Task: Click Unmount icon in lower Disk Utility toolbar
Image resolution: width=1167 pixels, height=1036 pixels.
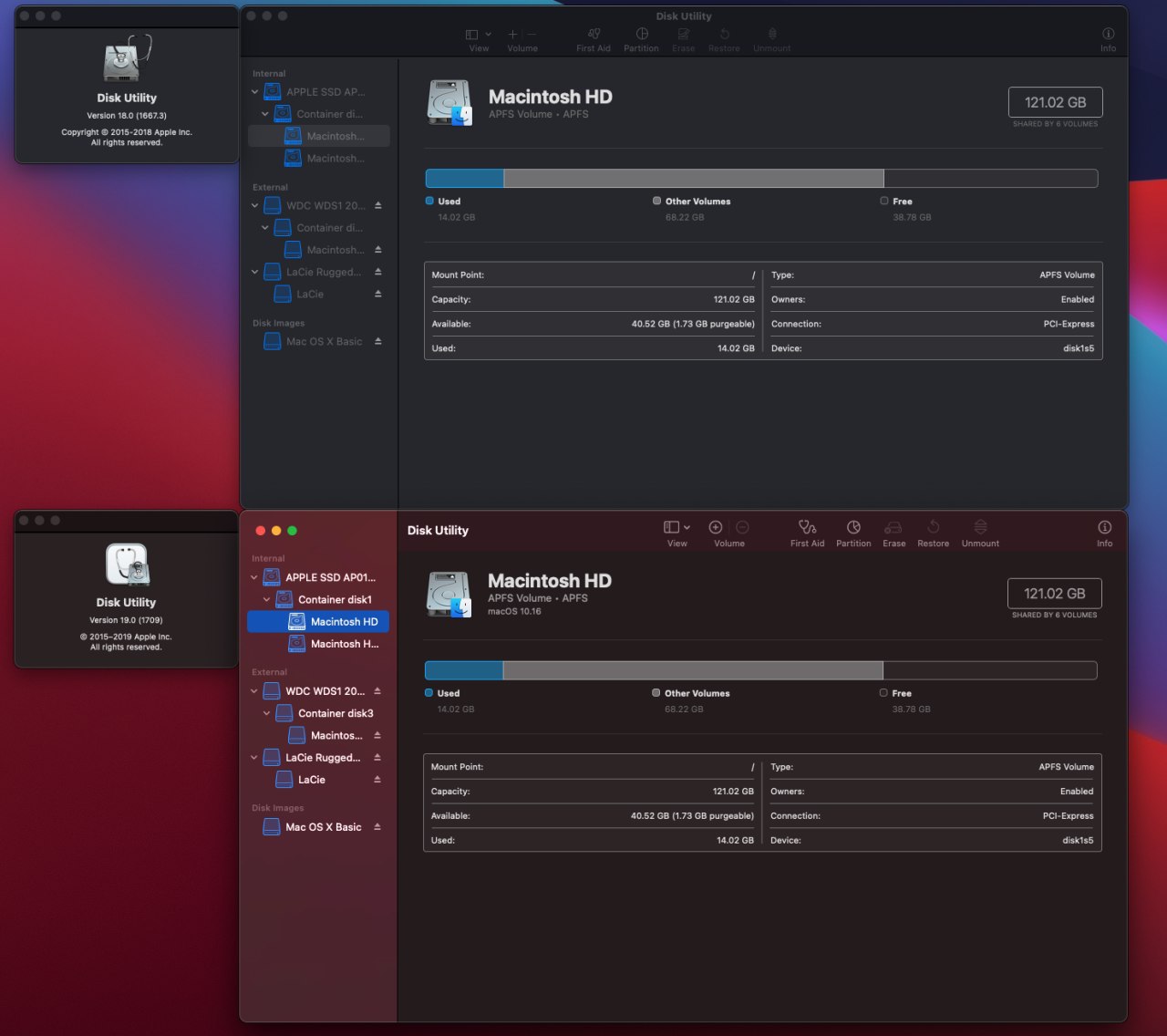Action: 980,527
